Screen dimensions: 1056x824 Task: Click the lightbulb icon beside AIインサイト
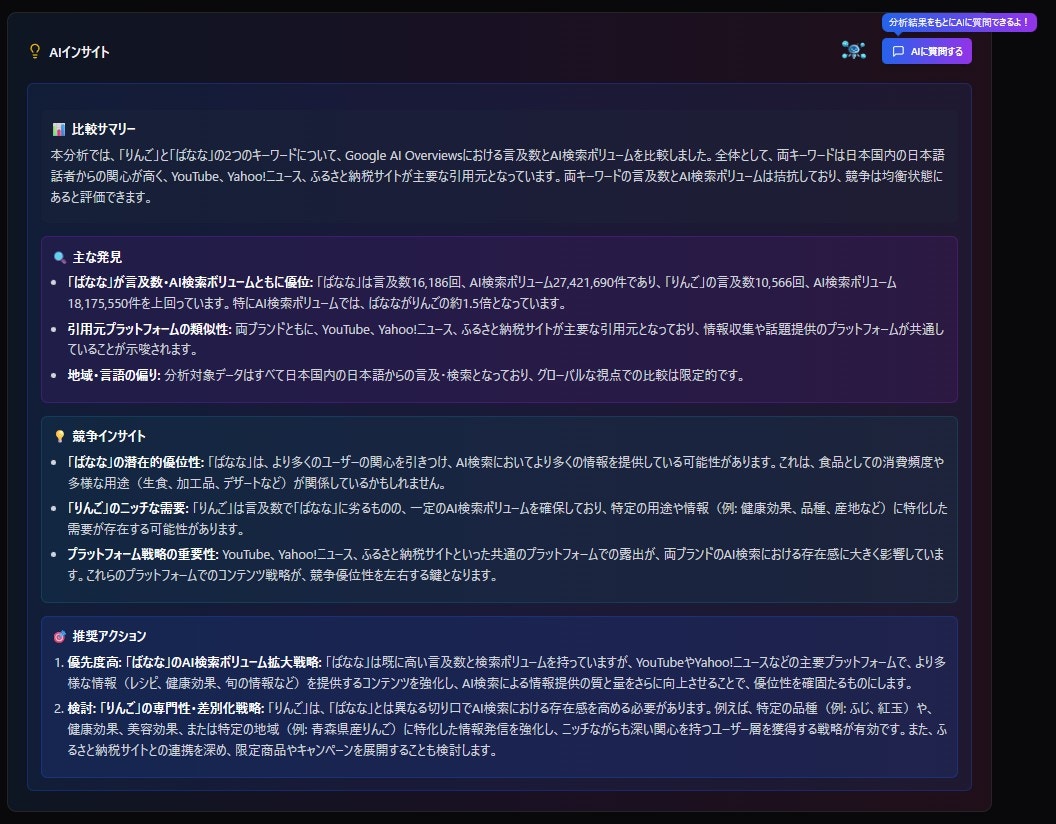coord(36,51)
